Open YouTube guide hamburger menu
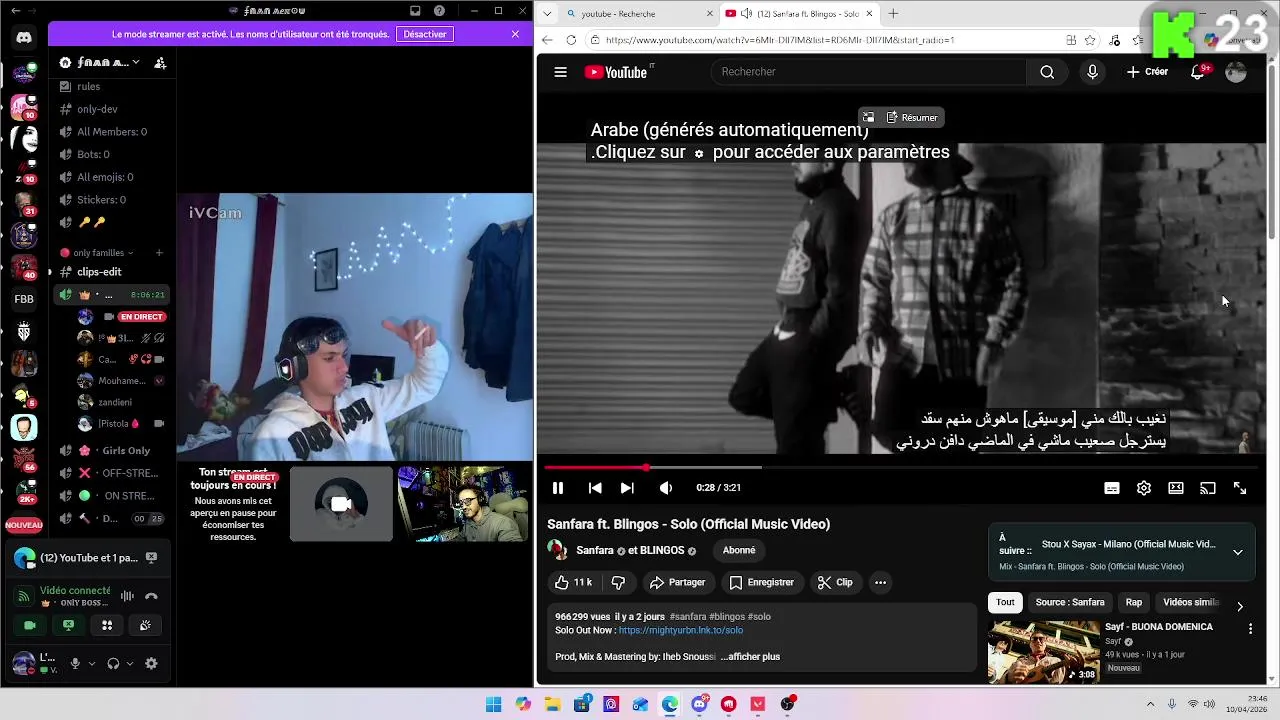The image size is (1280, 720). (561, 72)
